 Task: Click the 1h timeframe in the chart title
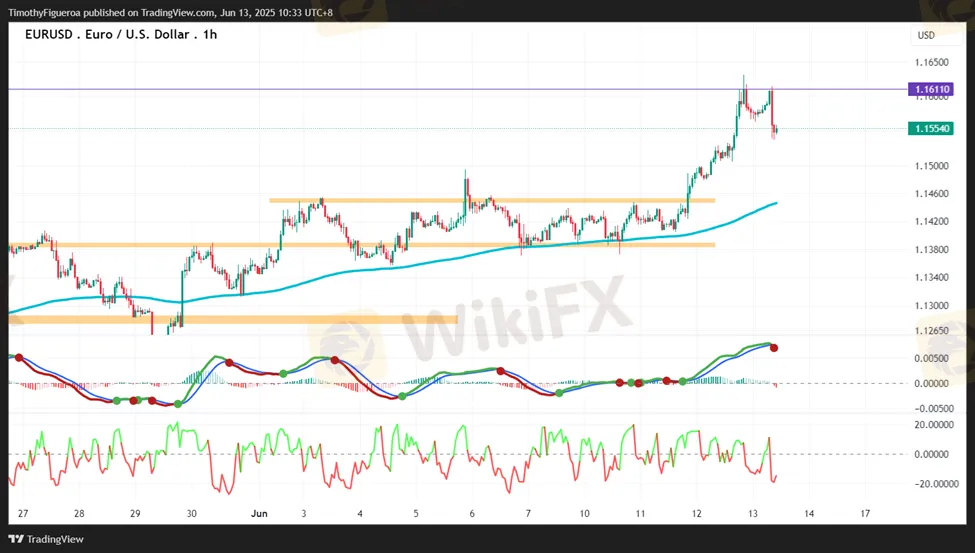tap(209, 34)
